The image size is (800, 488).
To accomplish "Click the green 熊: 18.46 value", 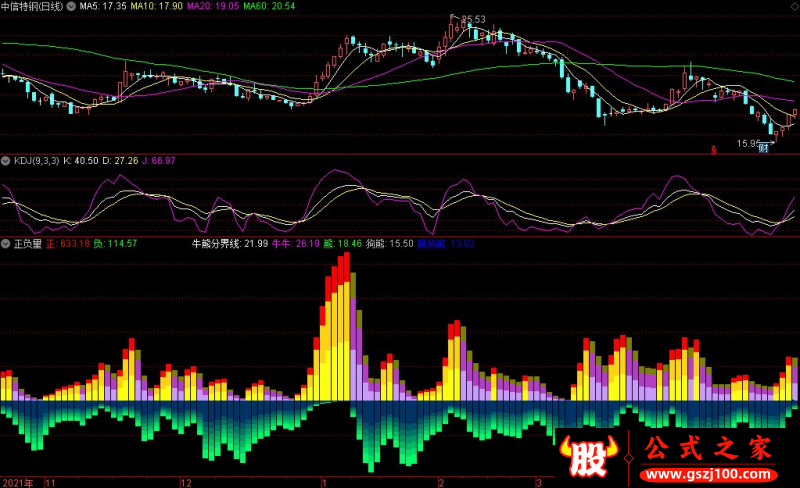I will [x=343, y=244].
